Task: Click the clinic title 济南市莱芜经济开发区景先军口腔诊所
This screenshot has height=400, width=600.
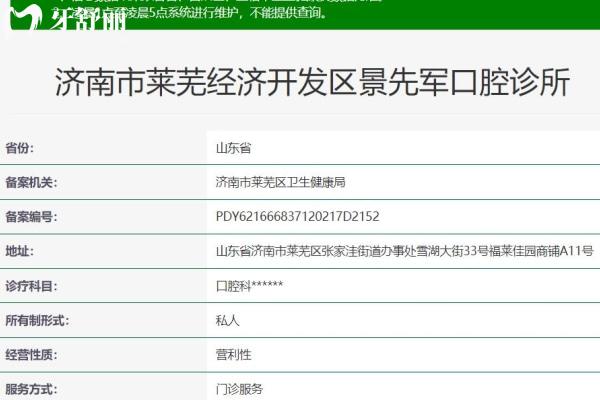Action: click(x=312, y=83)
